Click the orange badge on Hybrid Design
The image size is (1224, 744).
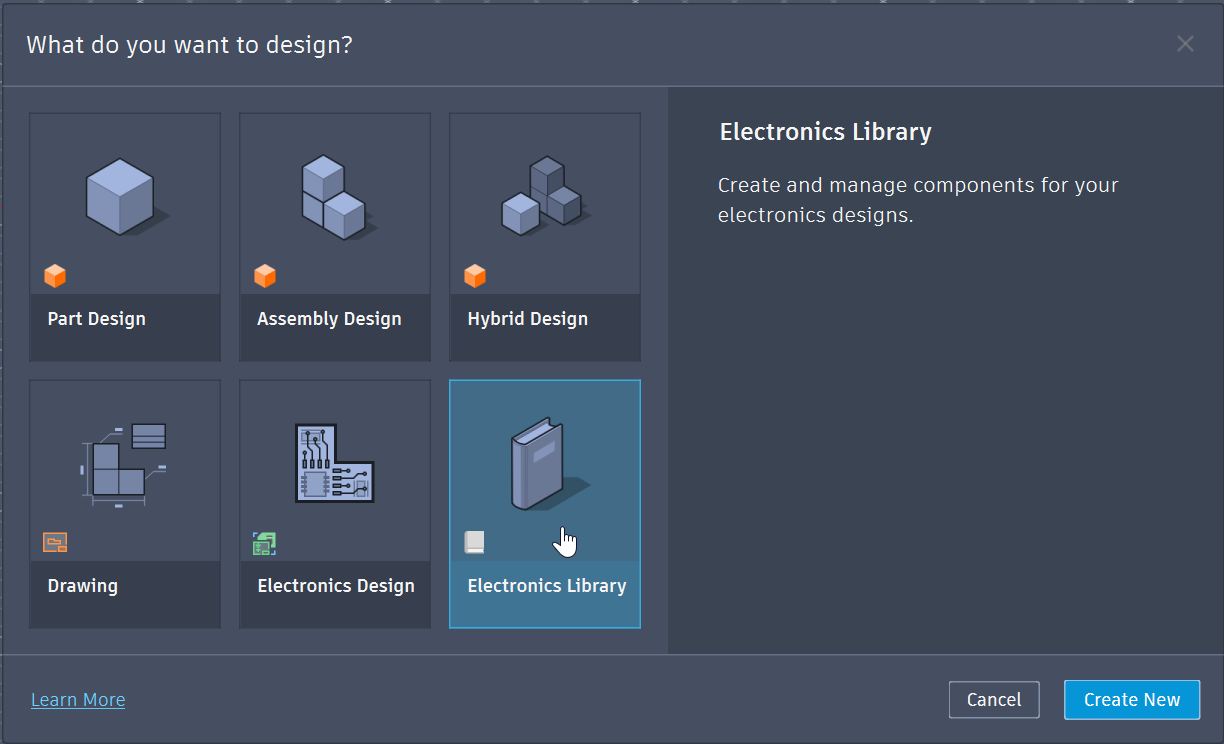pyautogui.click(x=476, y=275)
